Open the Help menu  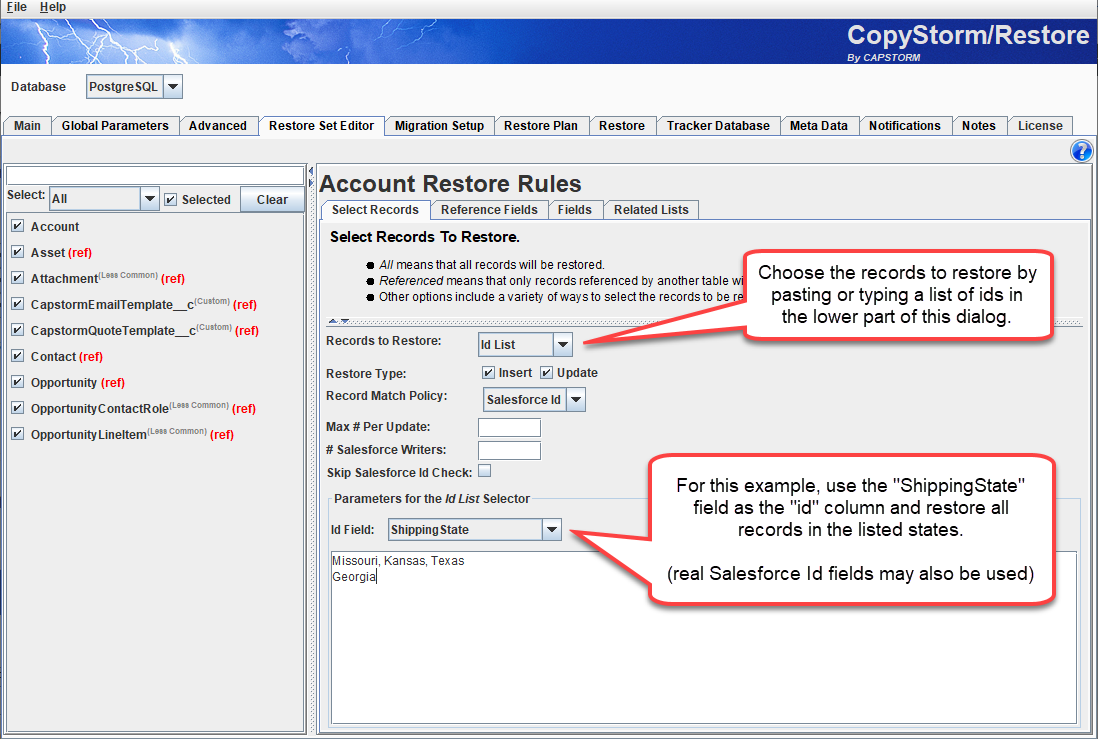tap(53, 7)
